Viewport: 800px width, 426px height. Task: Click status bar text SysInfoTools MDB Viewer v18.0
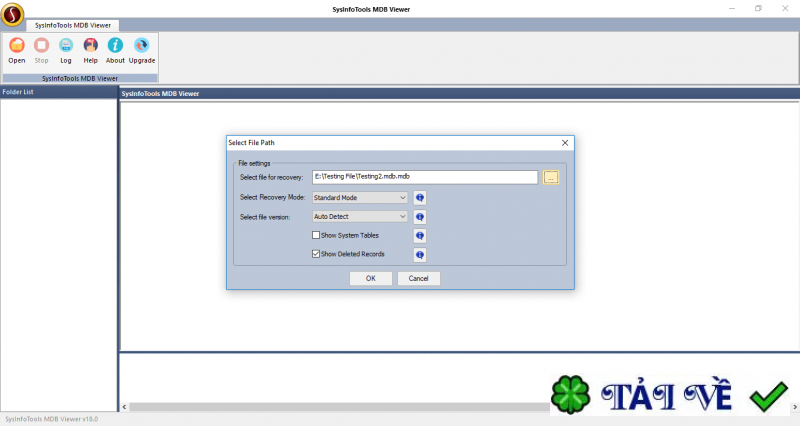(x=52, y=419)
